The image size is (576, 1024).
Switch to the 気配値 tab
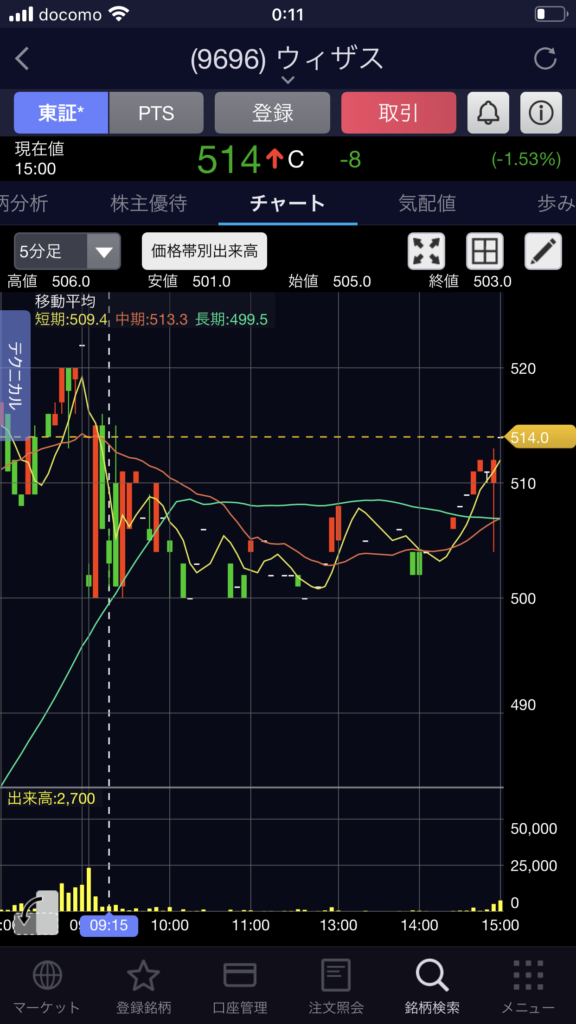tap(427, 204)
